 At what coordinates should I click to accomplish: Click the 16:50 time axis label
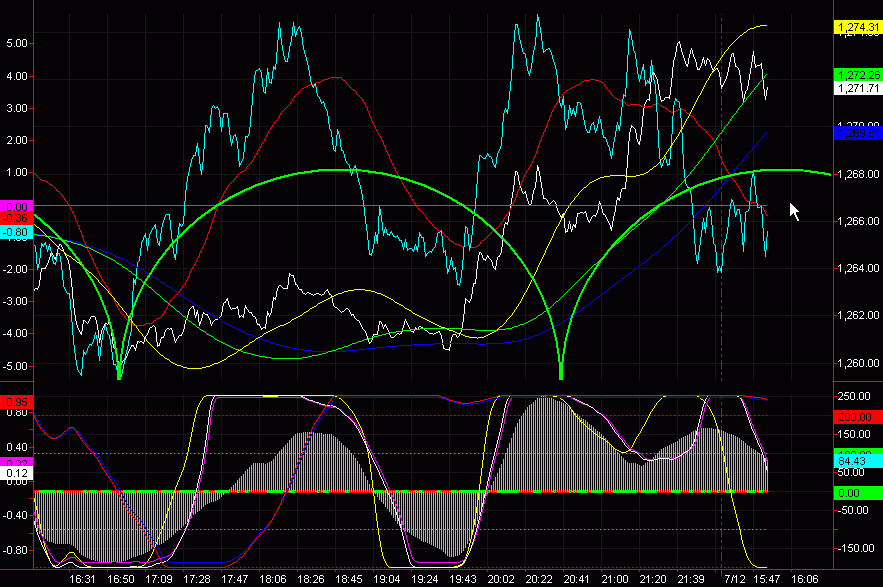pos(121,579)
